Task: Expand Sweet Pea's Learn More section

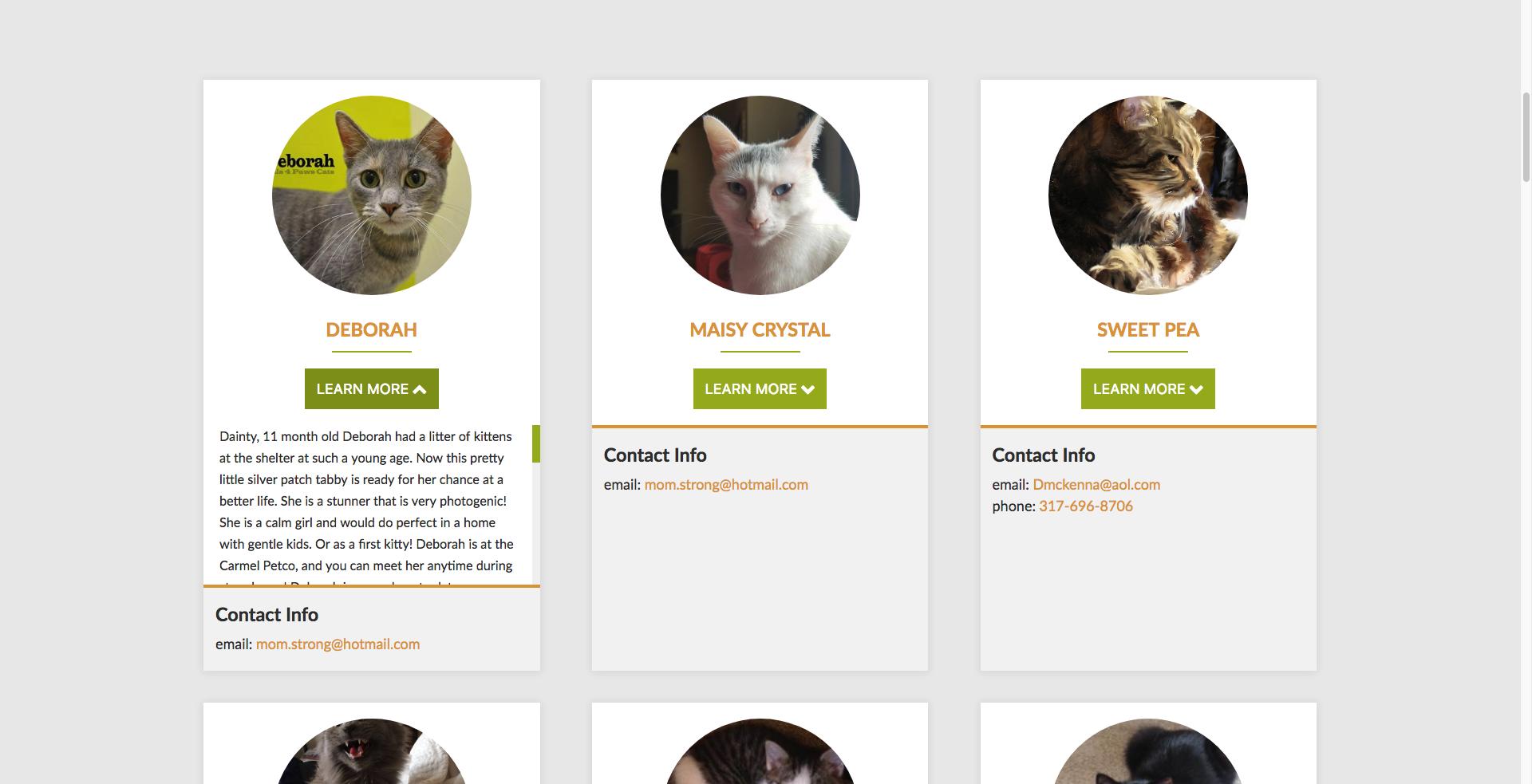Action: 1147,388
